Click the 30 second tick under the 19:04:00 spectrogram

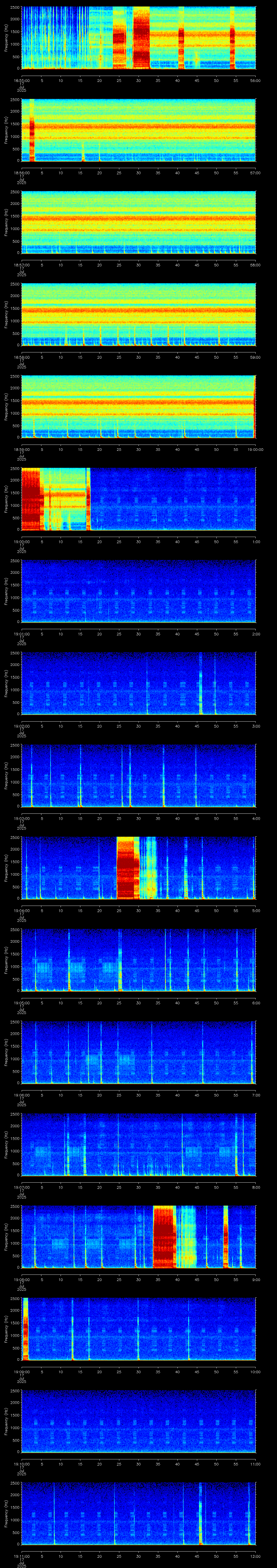click(139, 910)
